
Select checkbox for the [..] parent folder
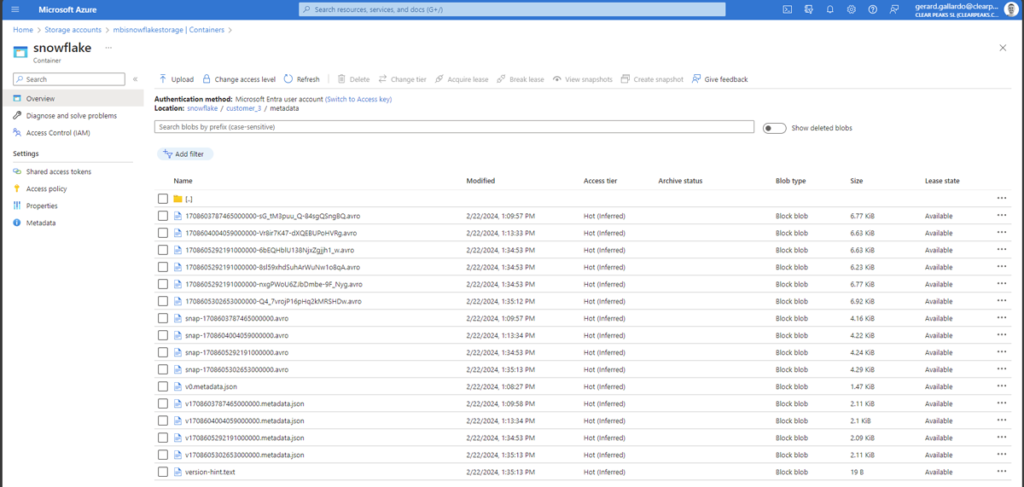163,198
